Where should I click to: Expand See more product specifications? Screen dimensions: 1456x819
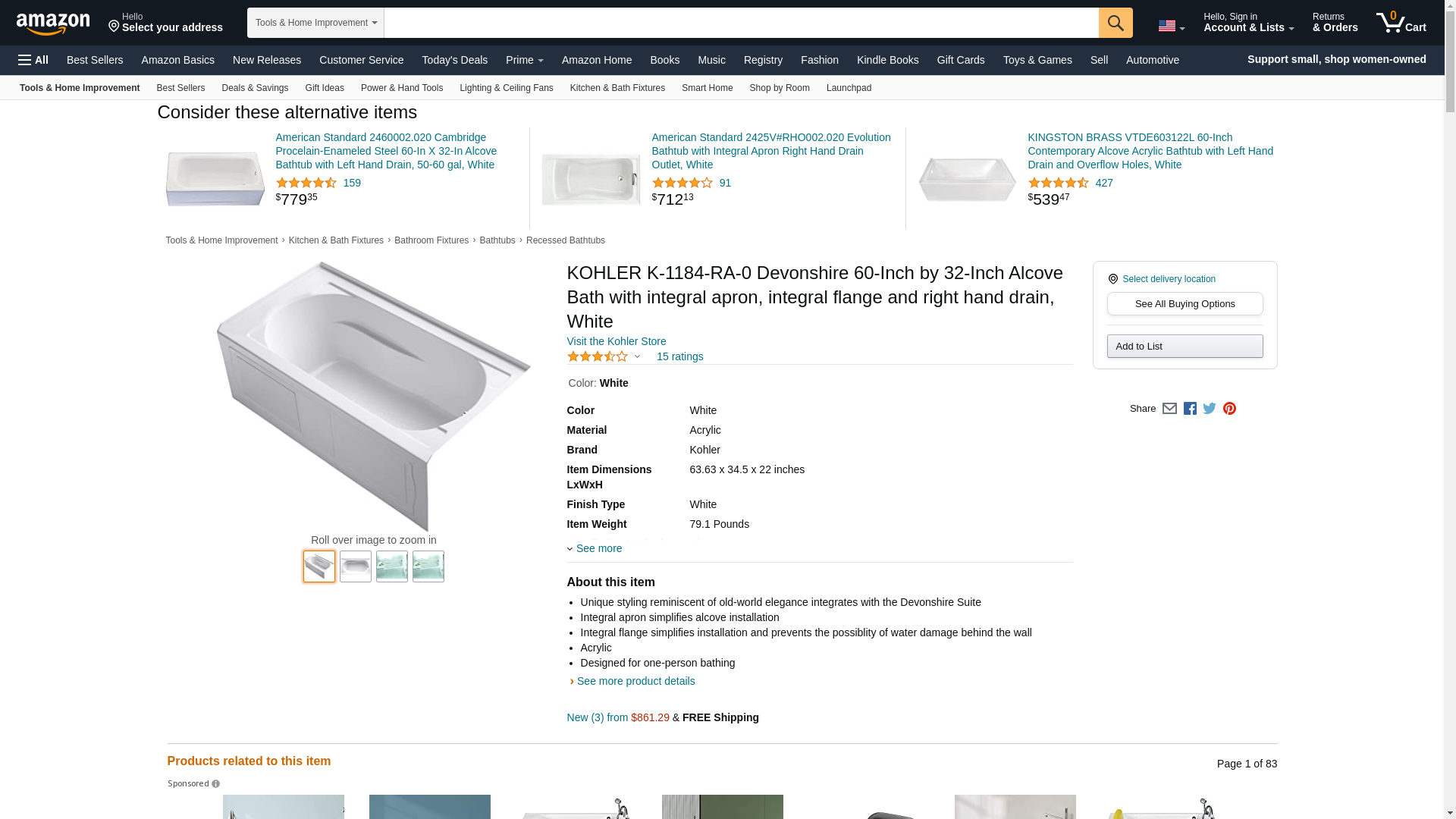click(598, 548)
